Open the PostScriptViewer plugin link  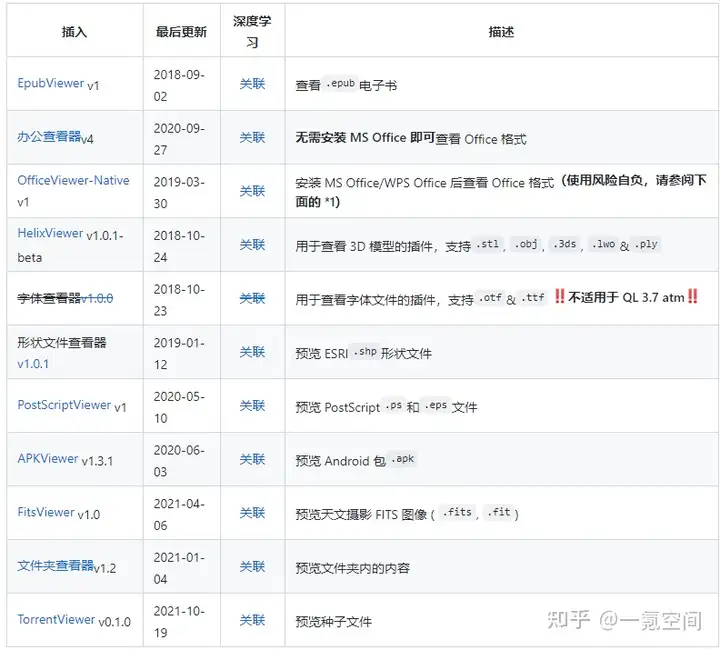(64, 405)
